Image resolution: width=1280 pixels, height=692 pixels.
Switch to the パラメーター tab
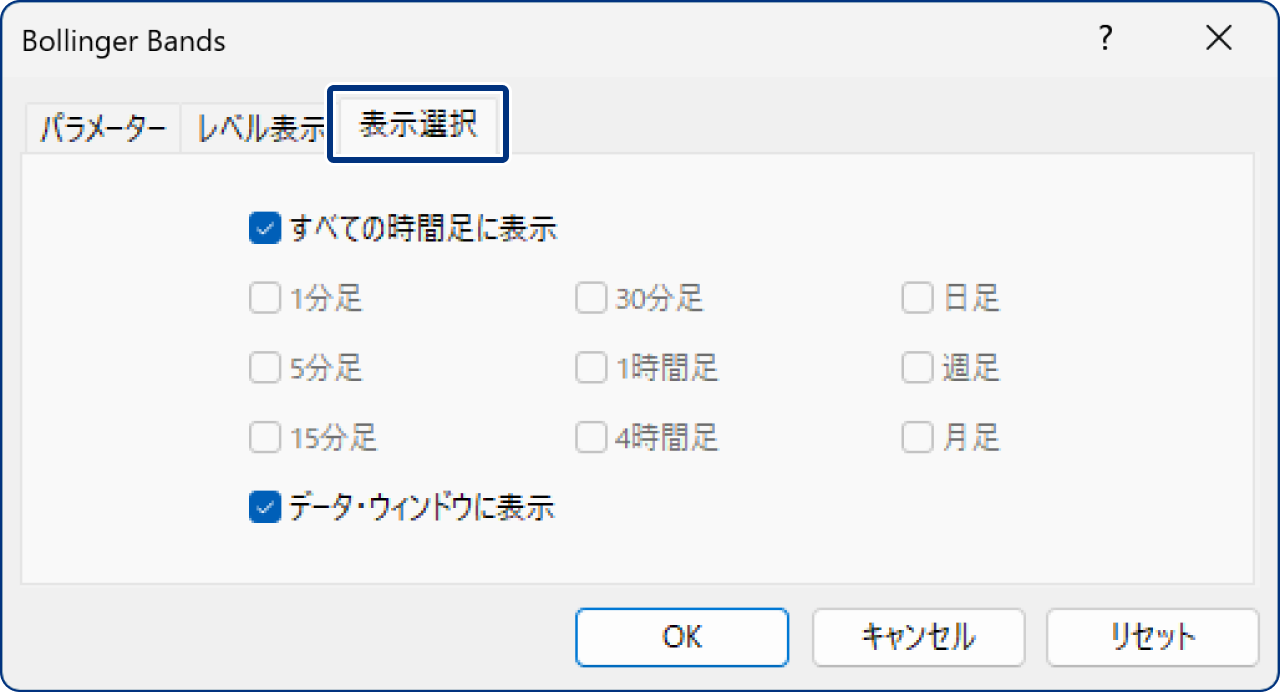pyautogui.click(x=101, y=126)
